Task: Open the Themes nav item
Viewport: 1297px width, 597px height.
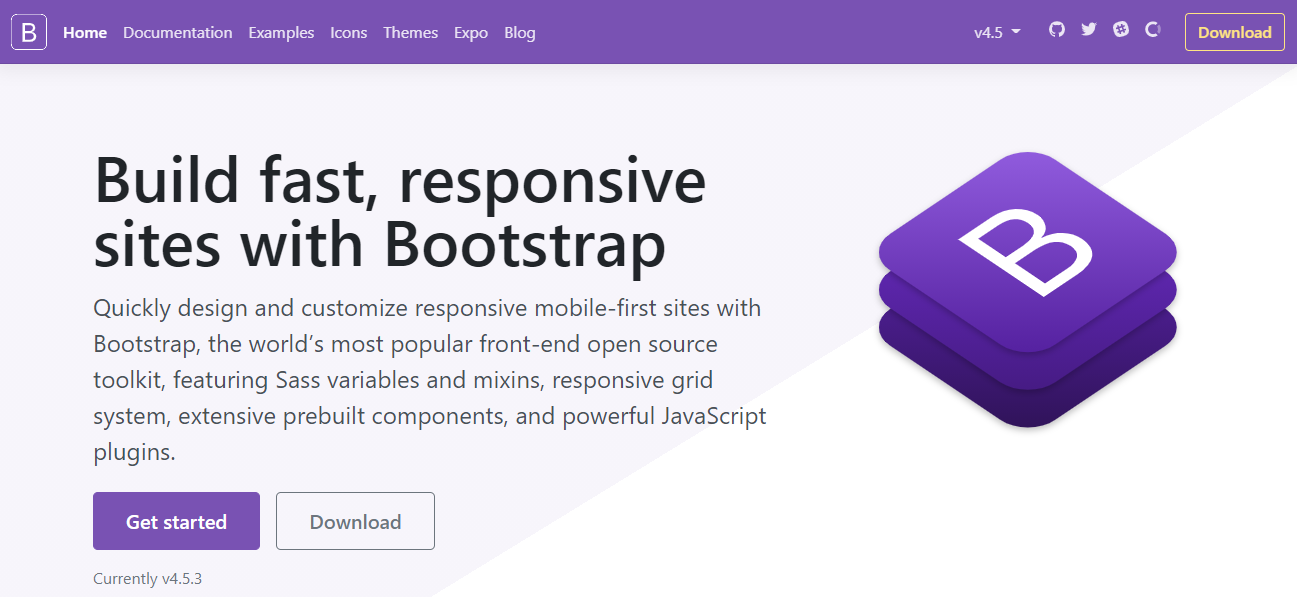Action: pyautogui.click(x=411, y=32)
